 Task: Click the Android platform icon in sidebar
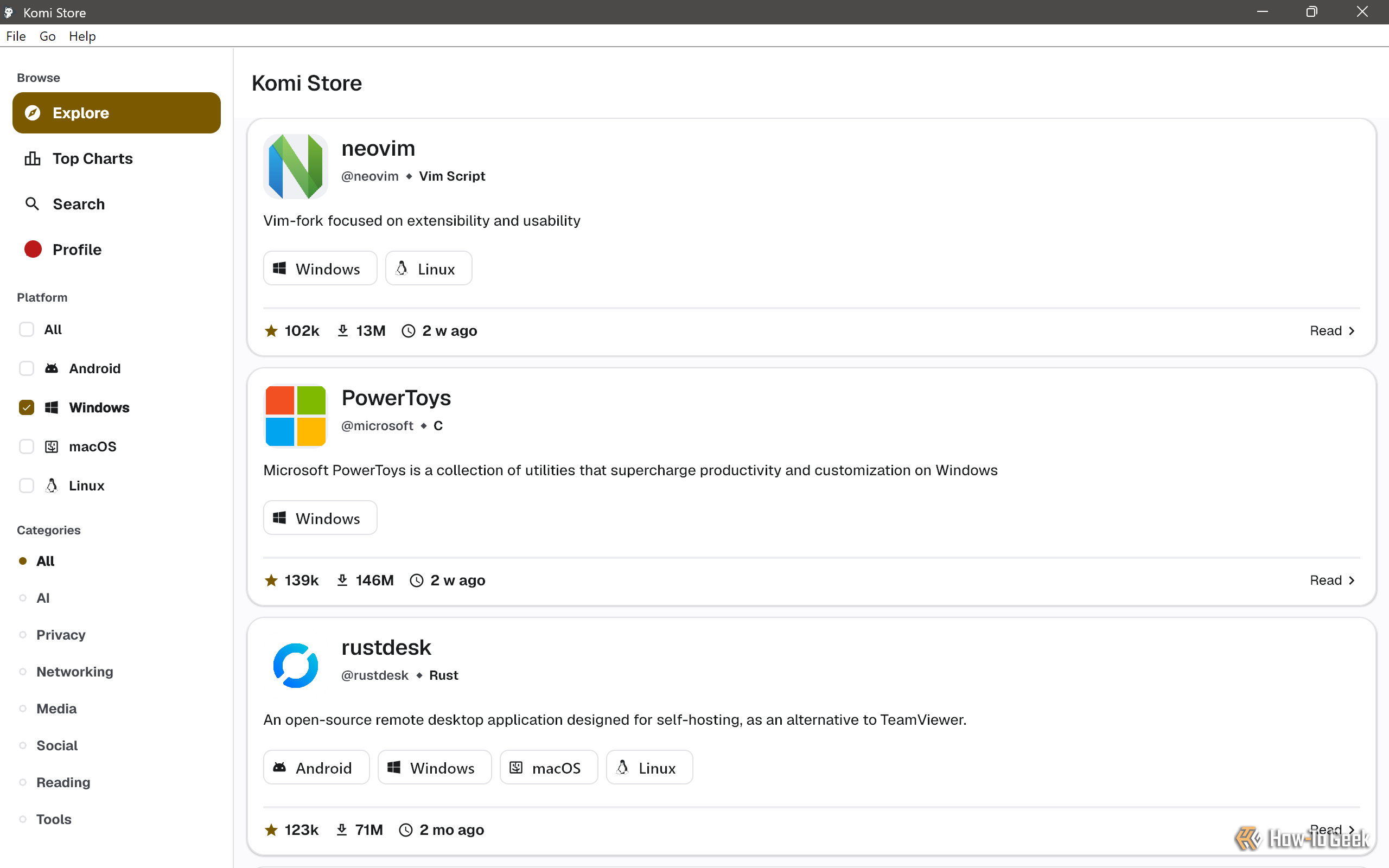[52, 368]
